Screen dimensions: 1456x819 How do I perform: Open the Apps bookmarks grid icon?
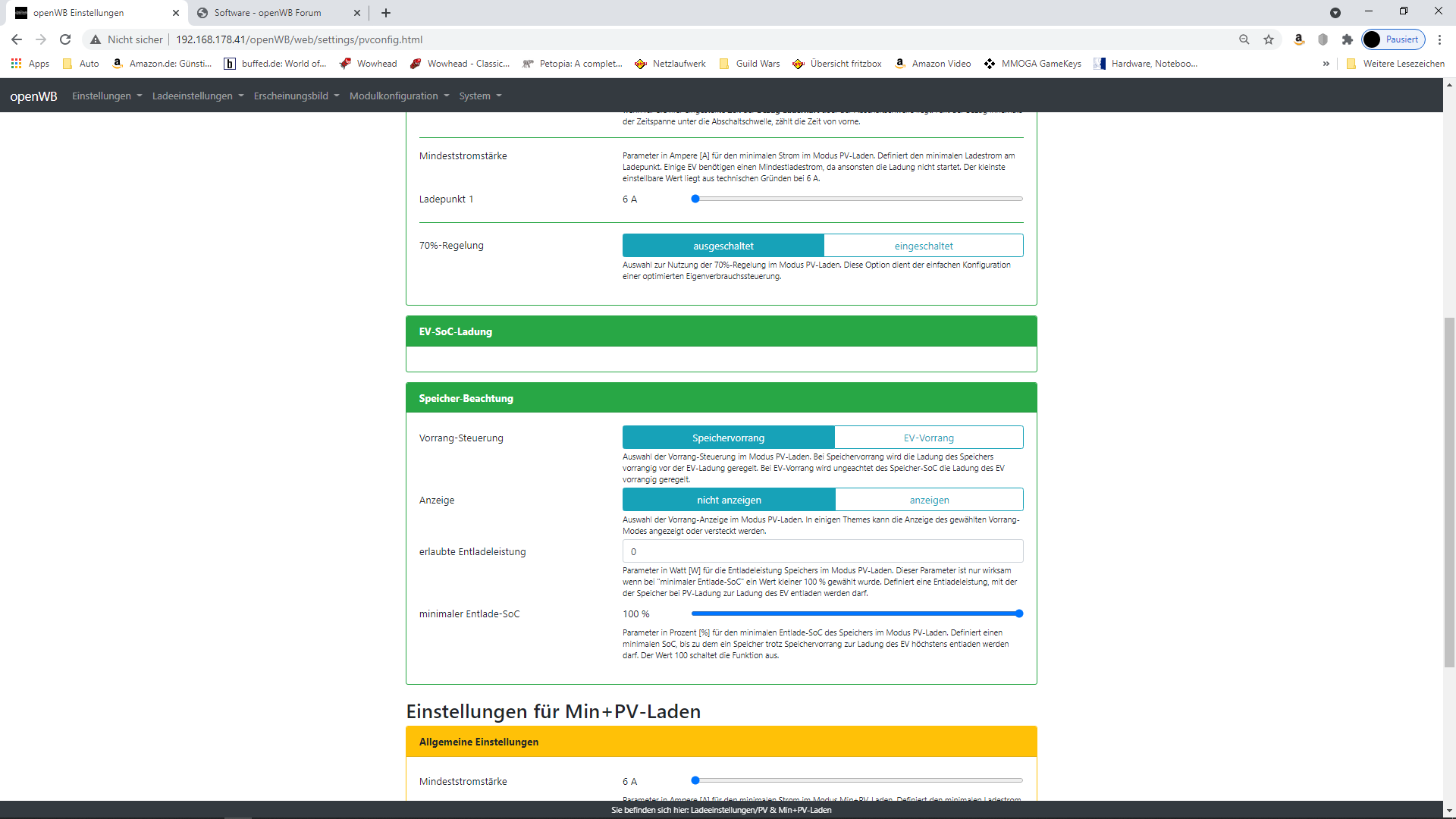tap(16, 64)
